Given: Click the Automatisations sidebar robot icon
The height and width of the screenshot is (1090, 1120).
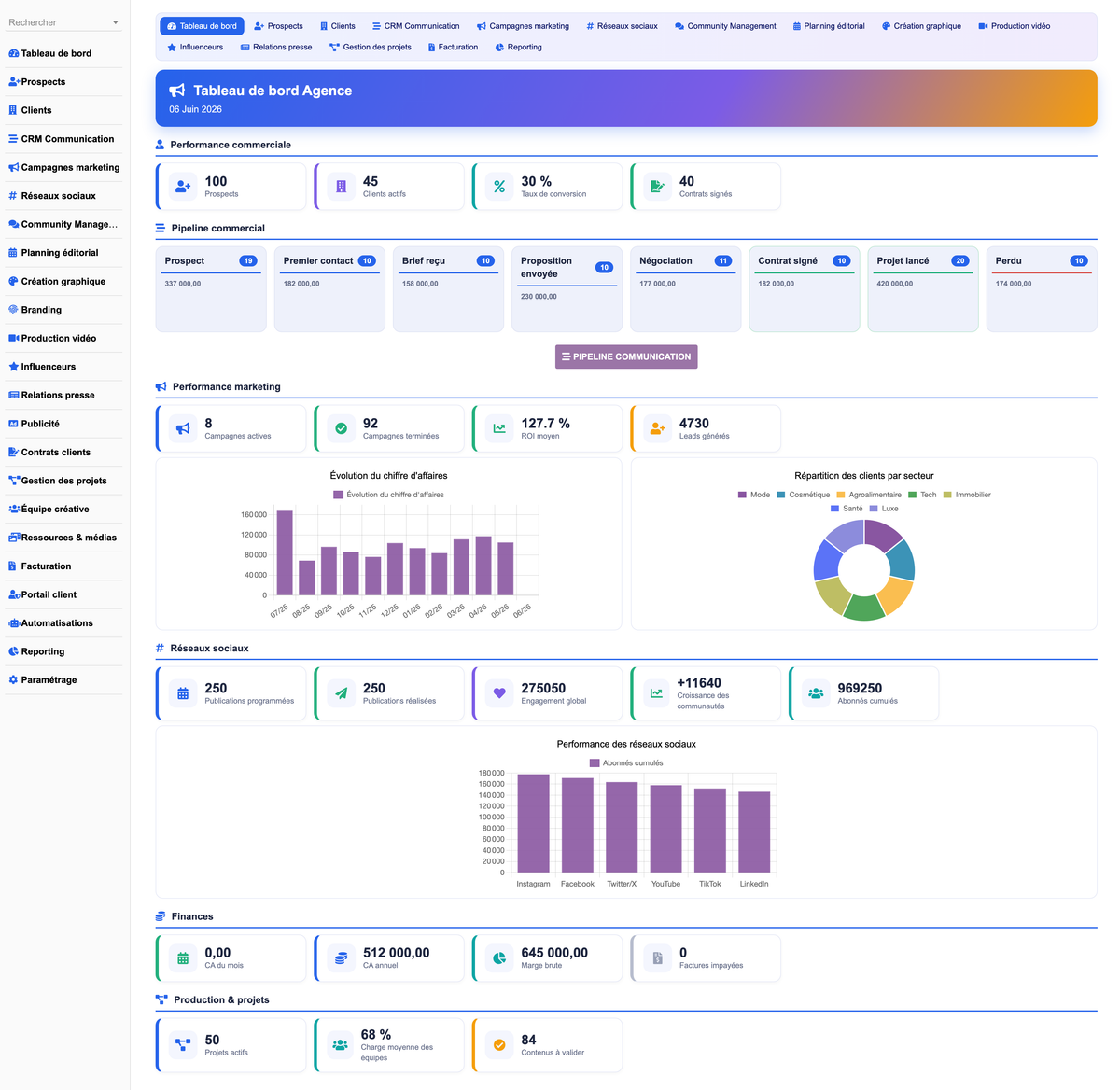Looking at the screenshot, I should tap(13, 623).
